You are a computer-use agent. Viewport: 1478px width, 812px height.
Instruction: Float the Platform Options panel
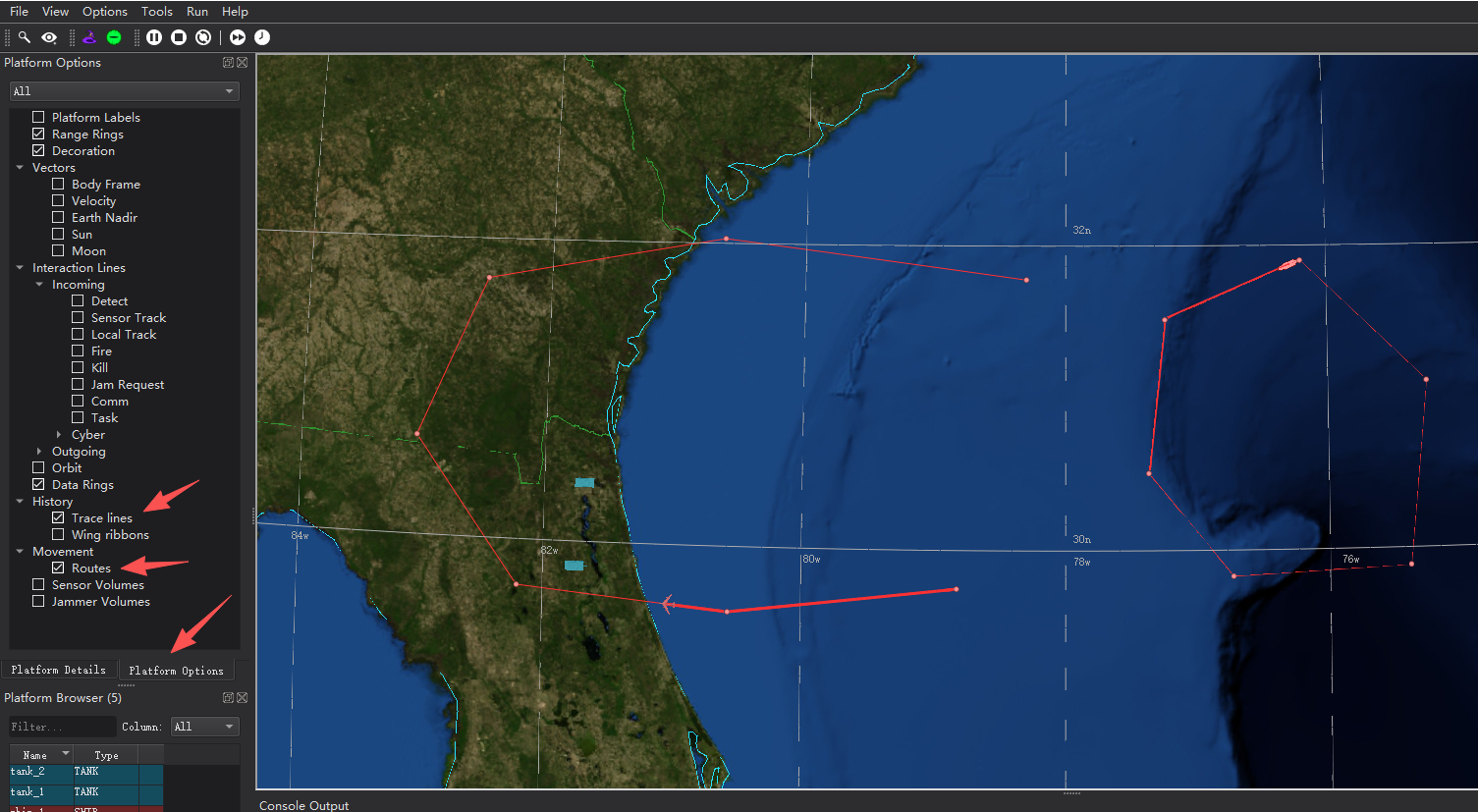point(228,63)
